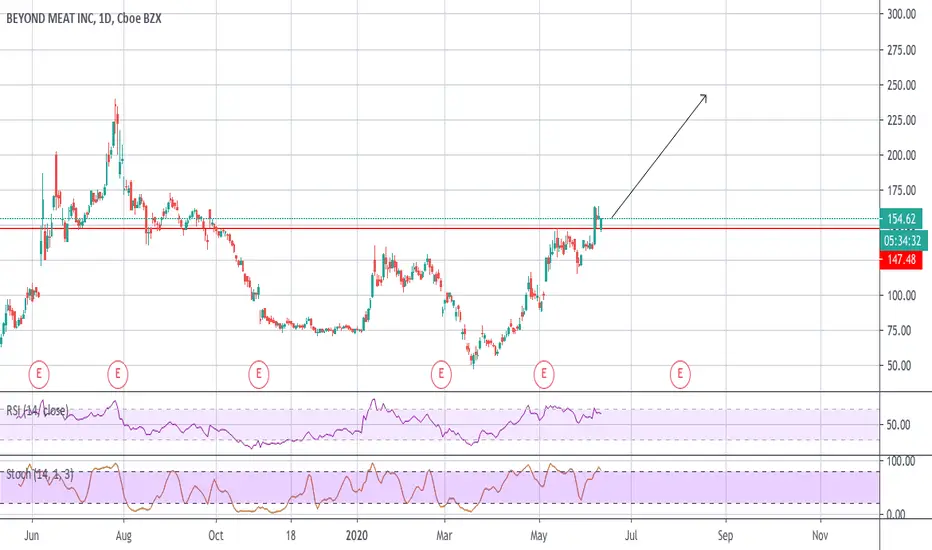Select the RSI (14, close) indicator label
This screenshot has width=932, height=550.
pos(37,410)
